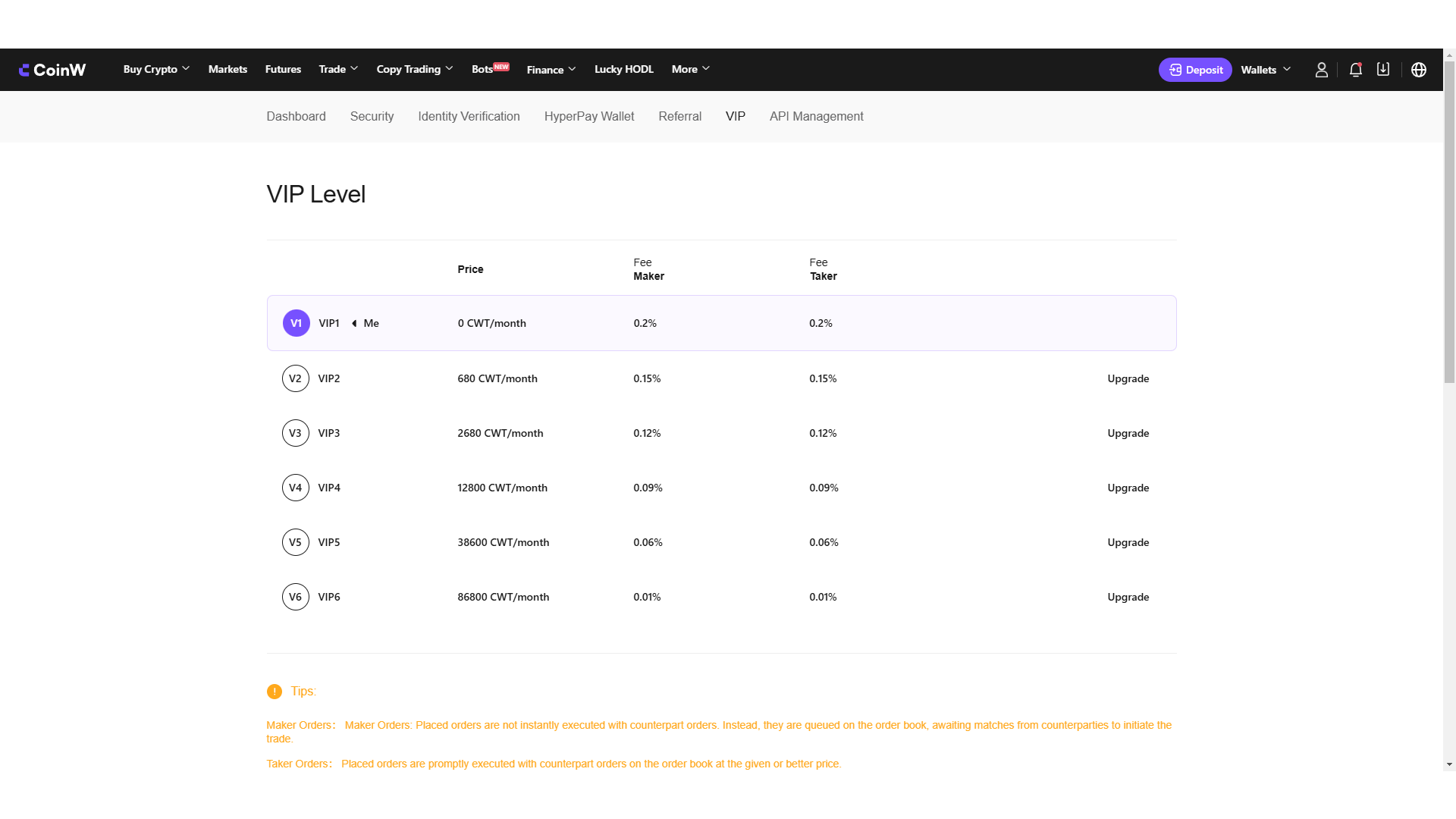
Task: Click the scrollbar down arrow
Action: pos(1449,764)
